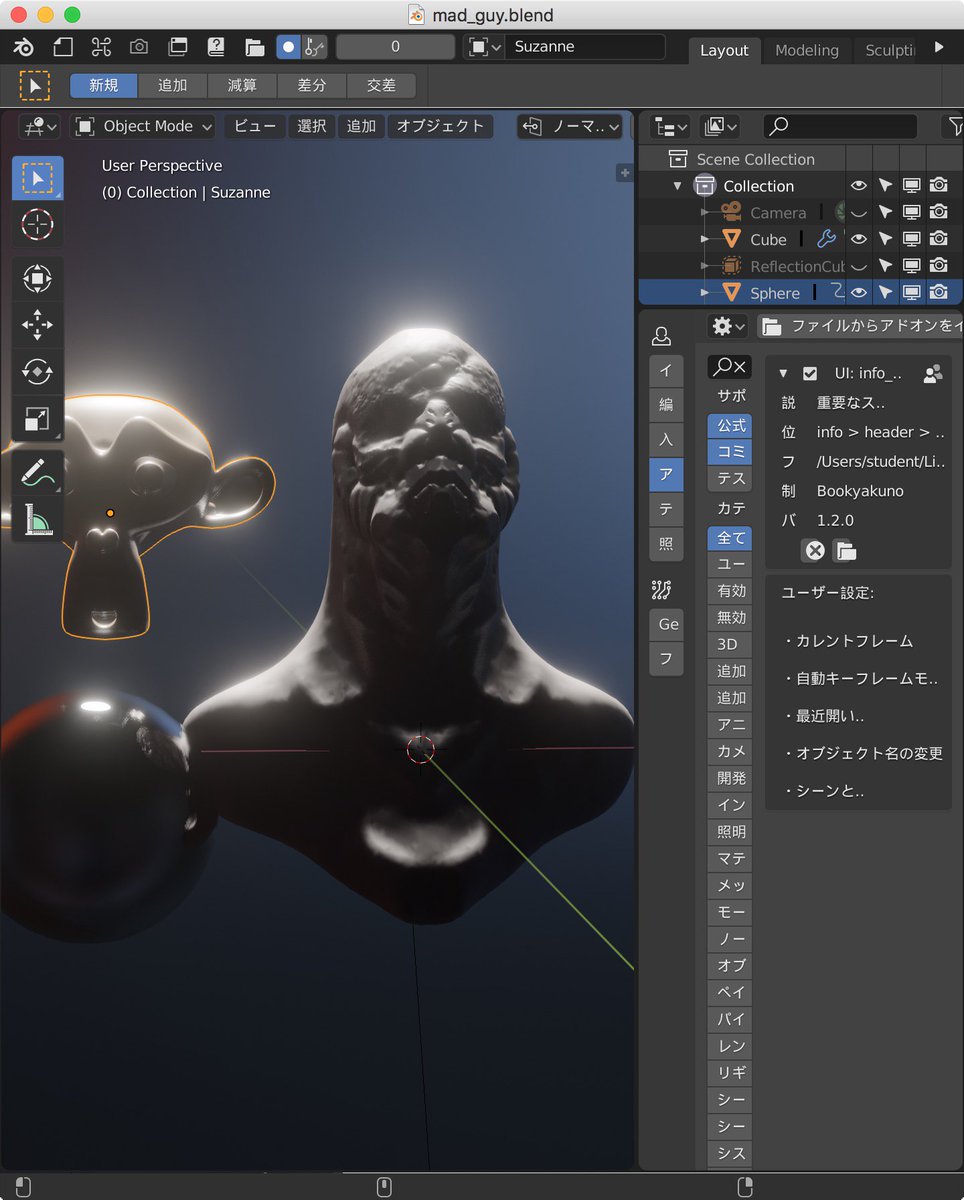The height and width of the screenshot is (1200, 964).
Task: Click the outliner search field
Action: click(840, 126)
